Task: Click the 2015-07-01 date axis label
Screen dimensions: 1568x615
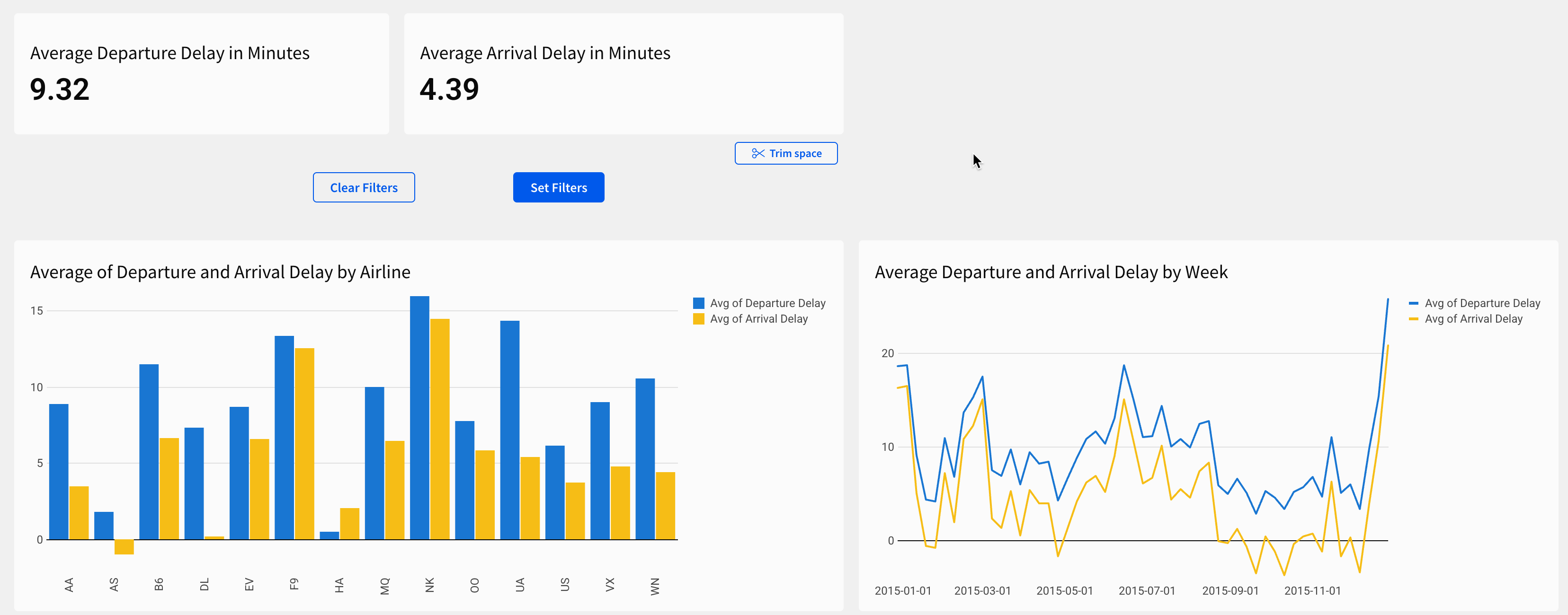Action: [x=1146, y=591]
